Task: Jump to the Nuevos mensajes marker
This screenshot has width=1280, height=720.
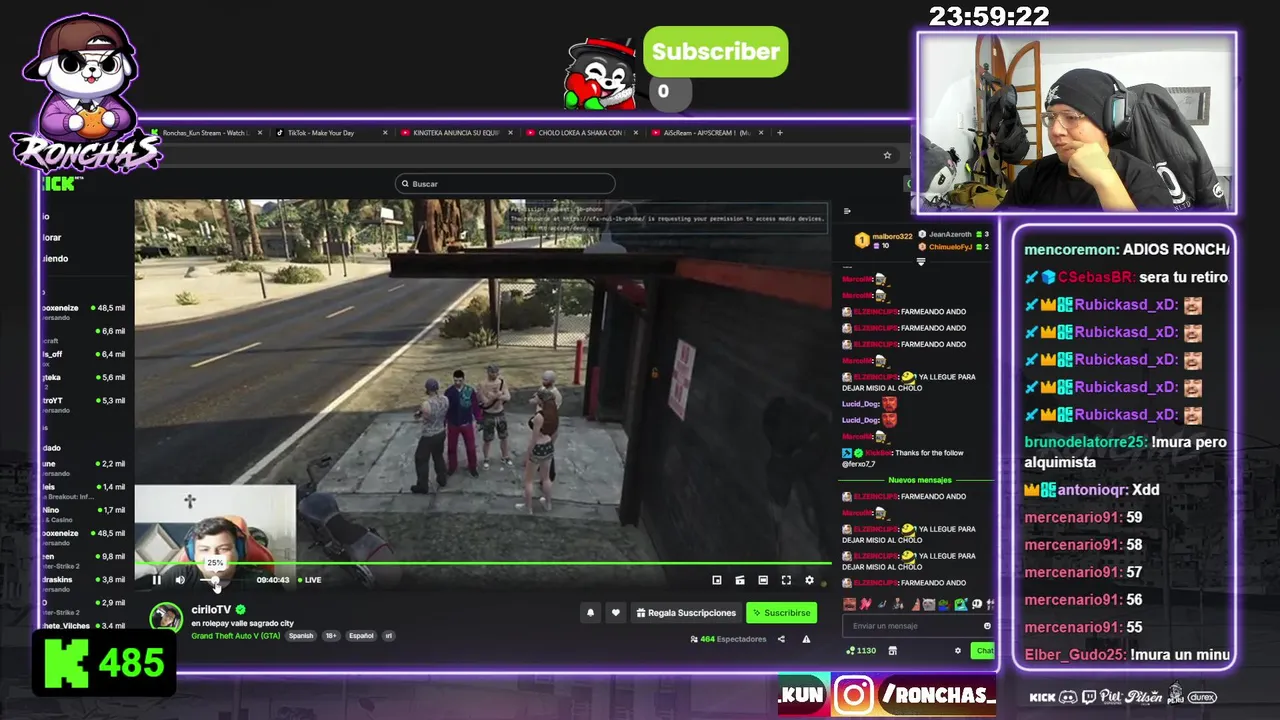Action: click(x=920, y=480)
